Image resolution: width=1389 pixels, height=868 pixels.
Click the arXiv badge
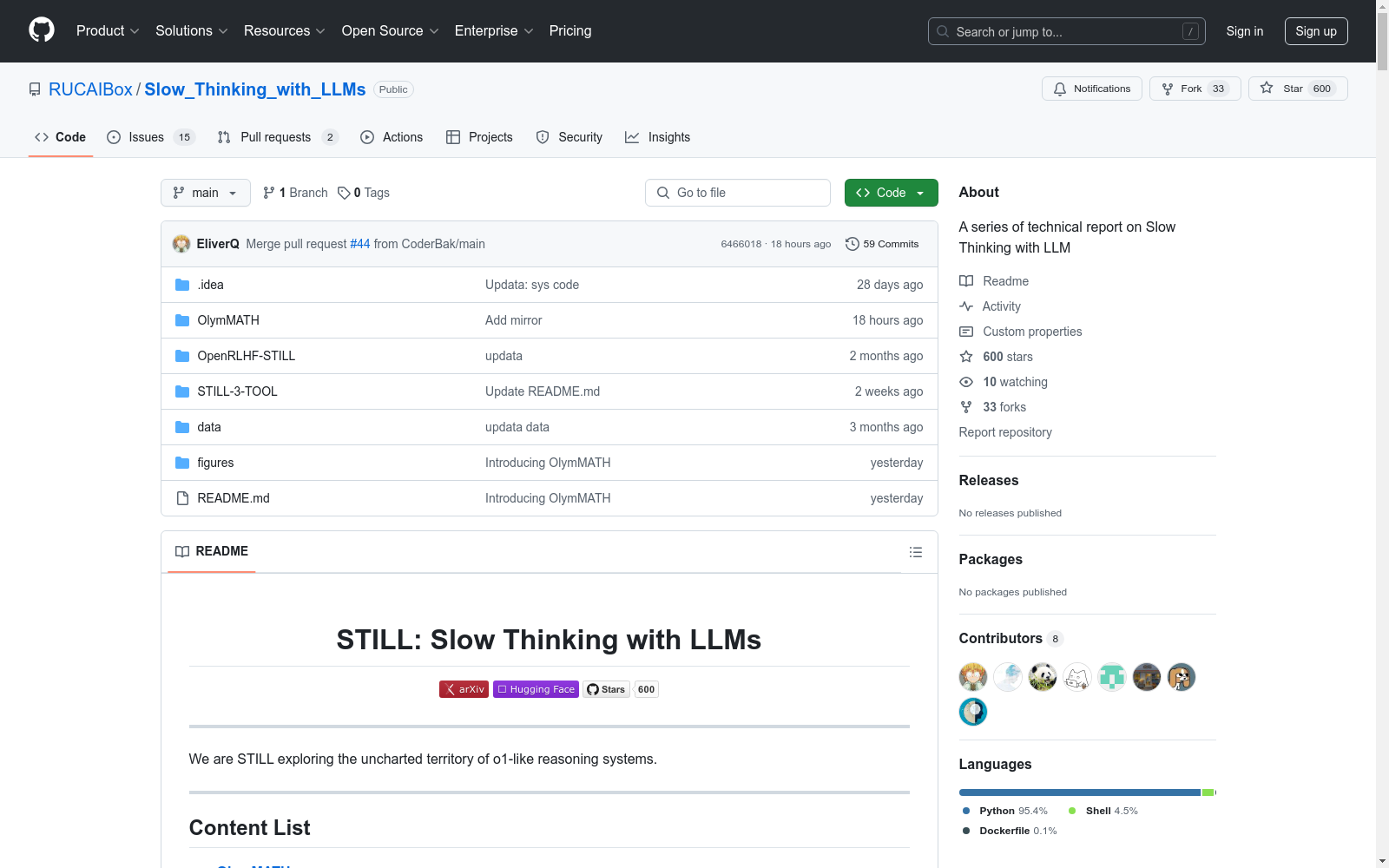coord(464,689)
